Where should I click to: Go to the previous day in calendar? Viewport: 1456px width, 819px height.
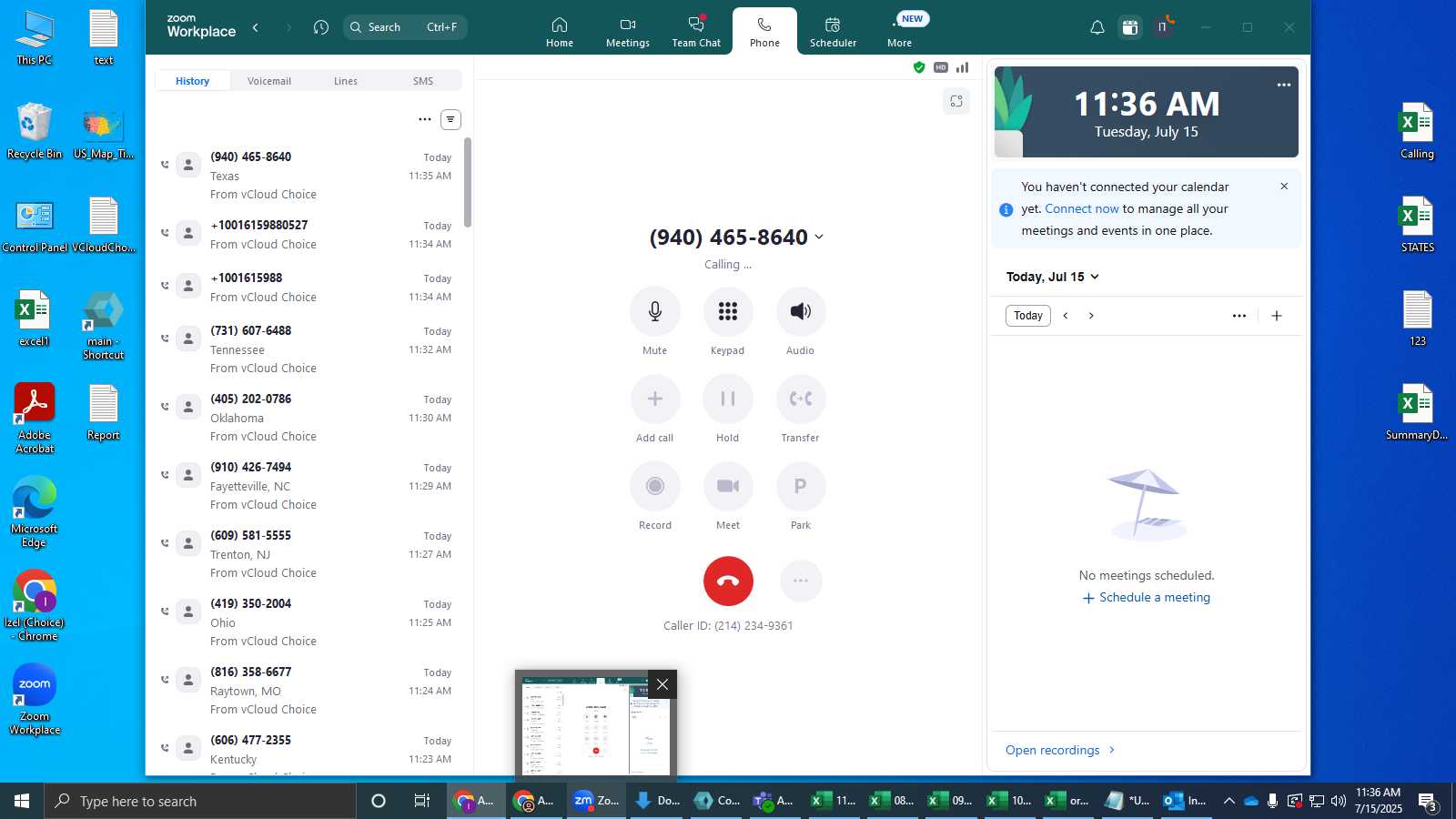[x=1066, y=316]
